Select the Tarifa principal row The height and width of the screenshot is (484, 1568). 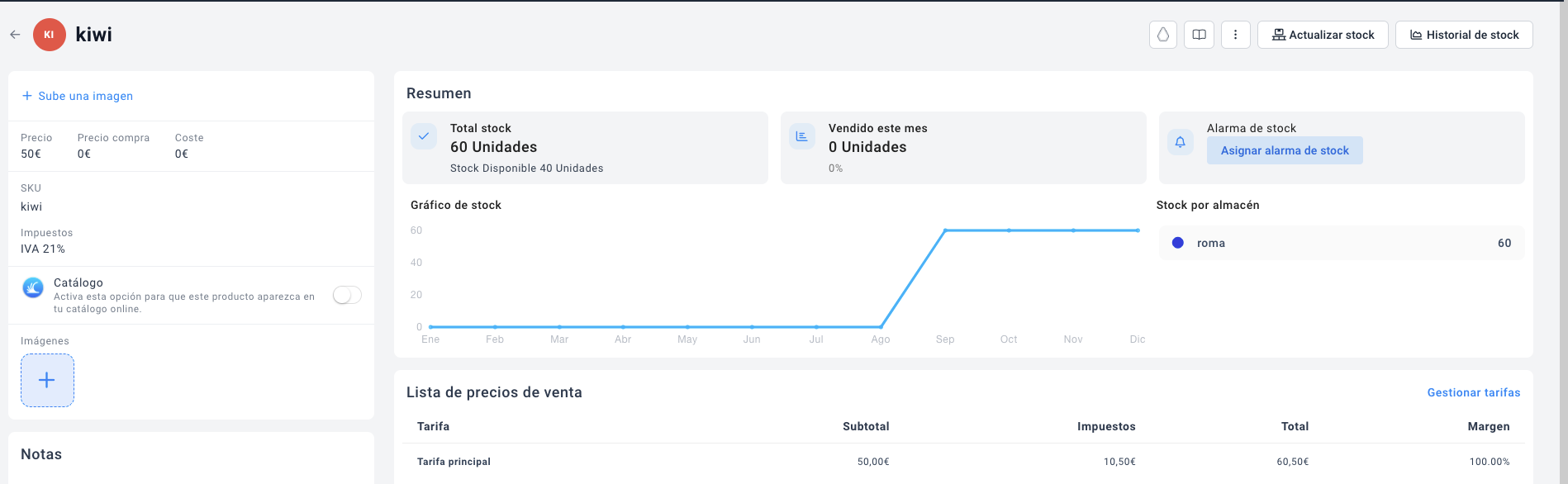tap(454, 462)
